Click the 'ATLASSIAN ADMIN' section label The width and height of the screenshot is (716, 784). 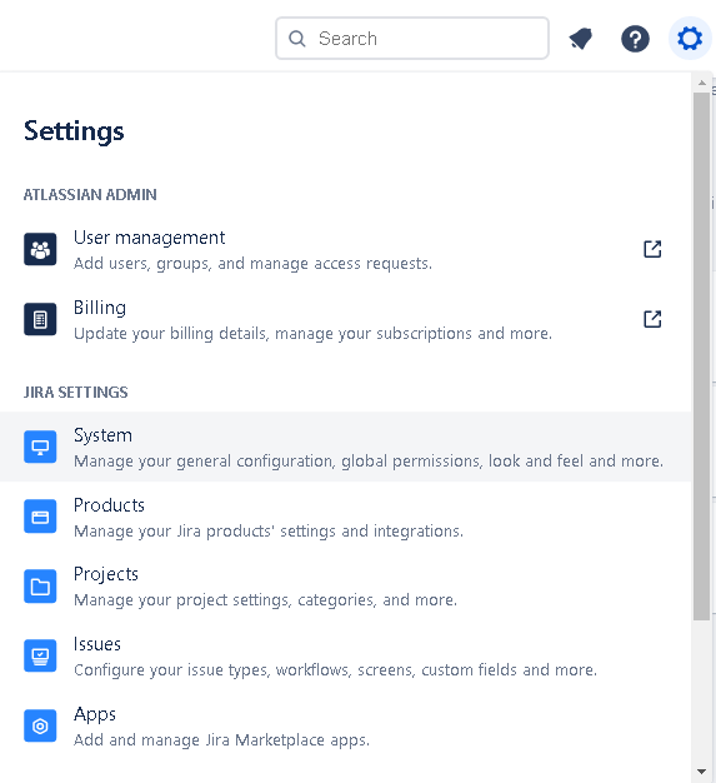point(90,194)
